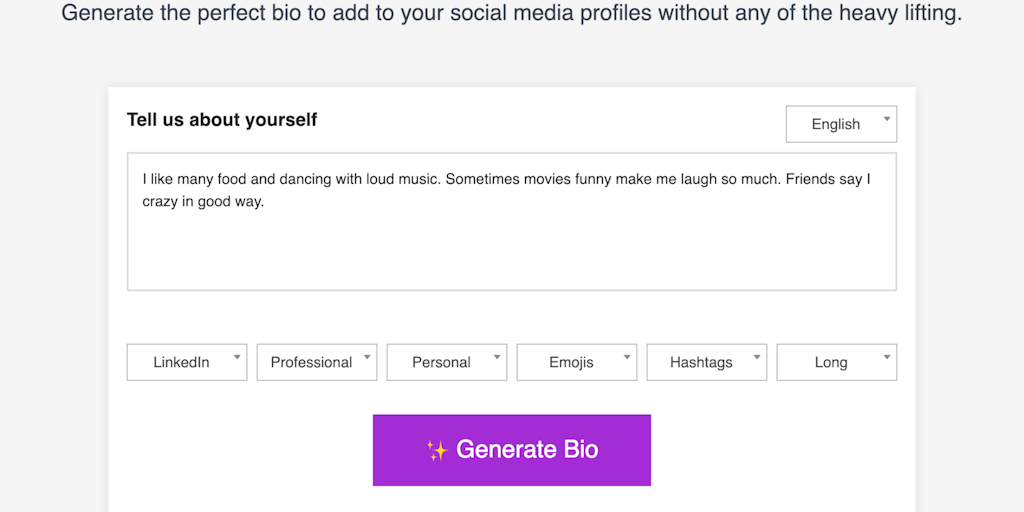Click the "Tell us about yourself" heading

point(222,120)
